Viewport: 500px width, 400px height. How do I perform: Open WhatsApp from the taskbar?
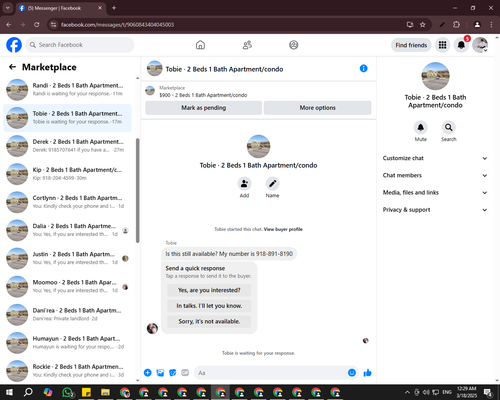pos(68,392)
